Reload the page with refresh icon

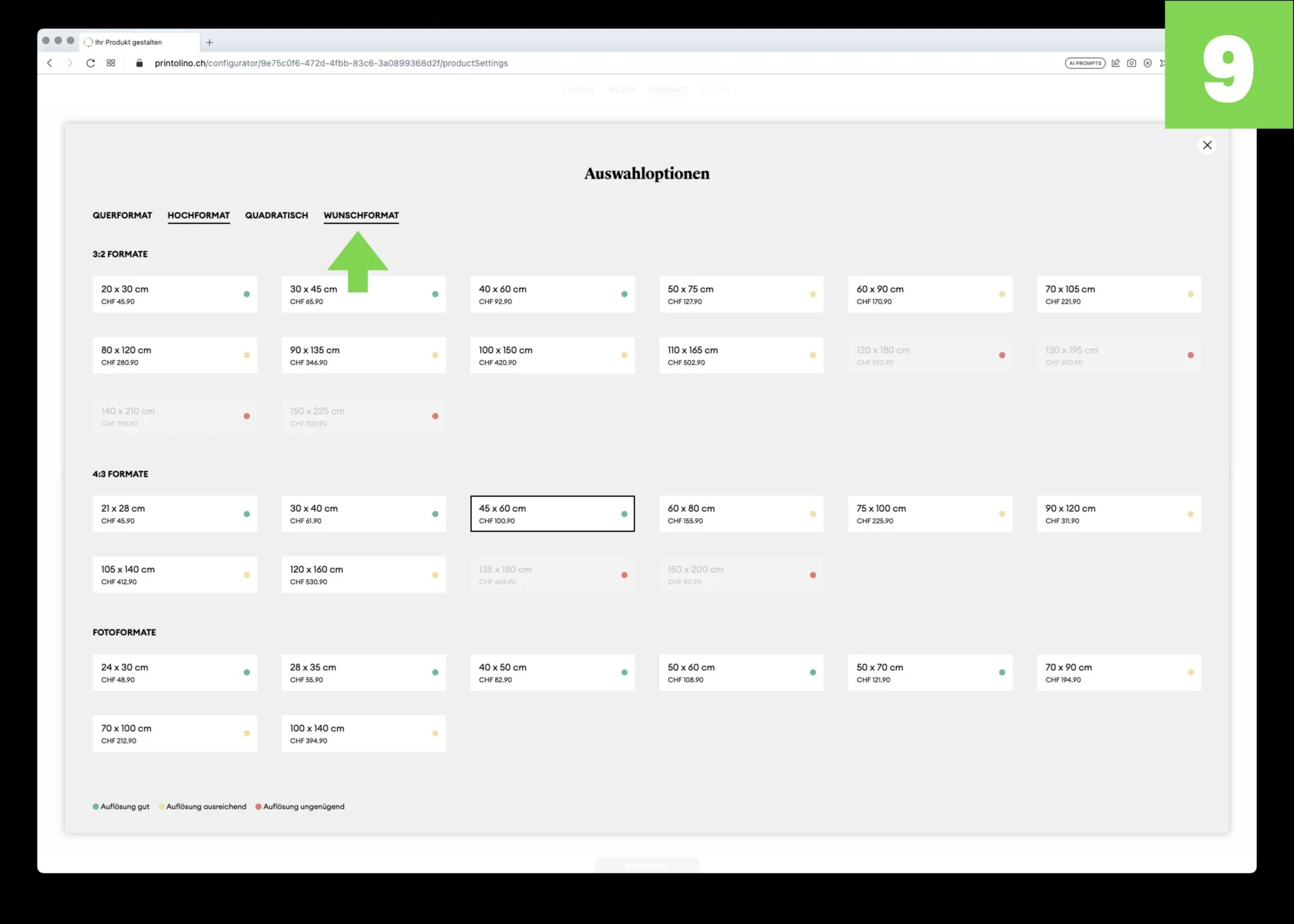tap(91, 63)
